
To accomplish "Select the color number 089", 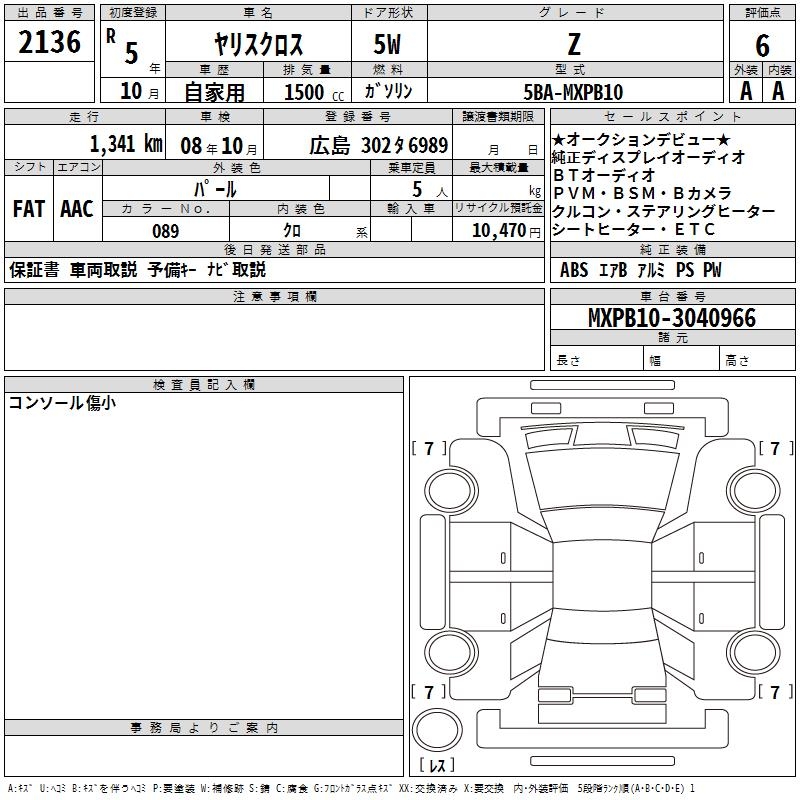I will point(165,231).
